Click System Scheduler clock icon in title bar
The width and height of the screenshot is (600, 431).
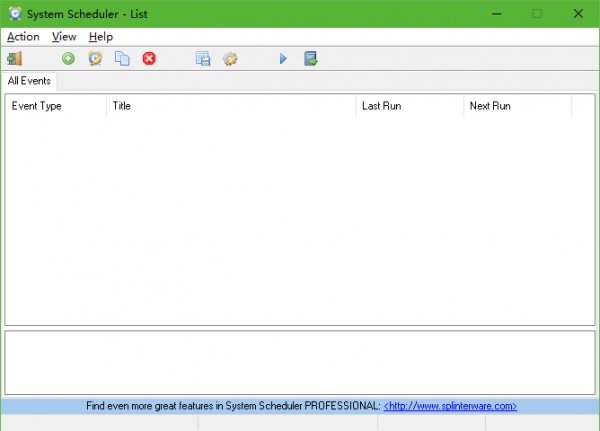15,13
